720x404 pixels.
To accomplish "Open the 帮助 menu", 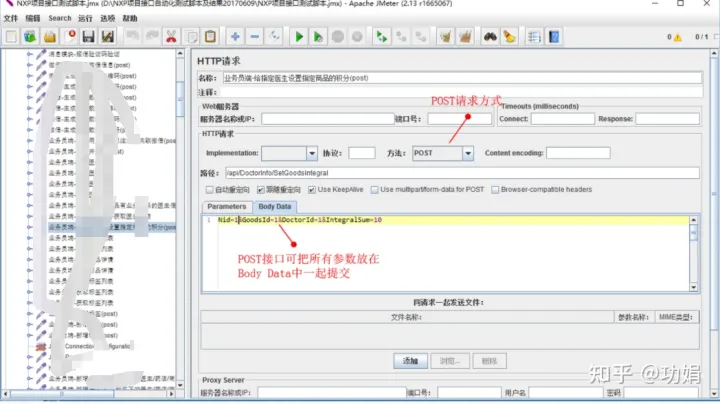I will (x=130, y=18).
